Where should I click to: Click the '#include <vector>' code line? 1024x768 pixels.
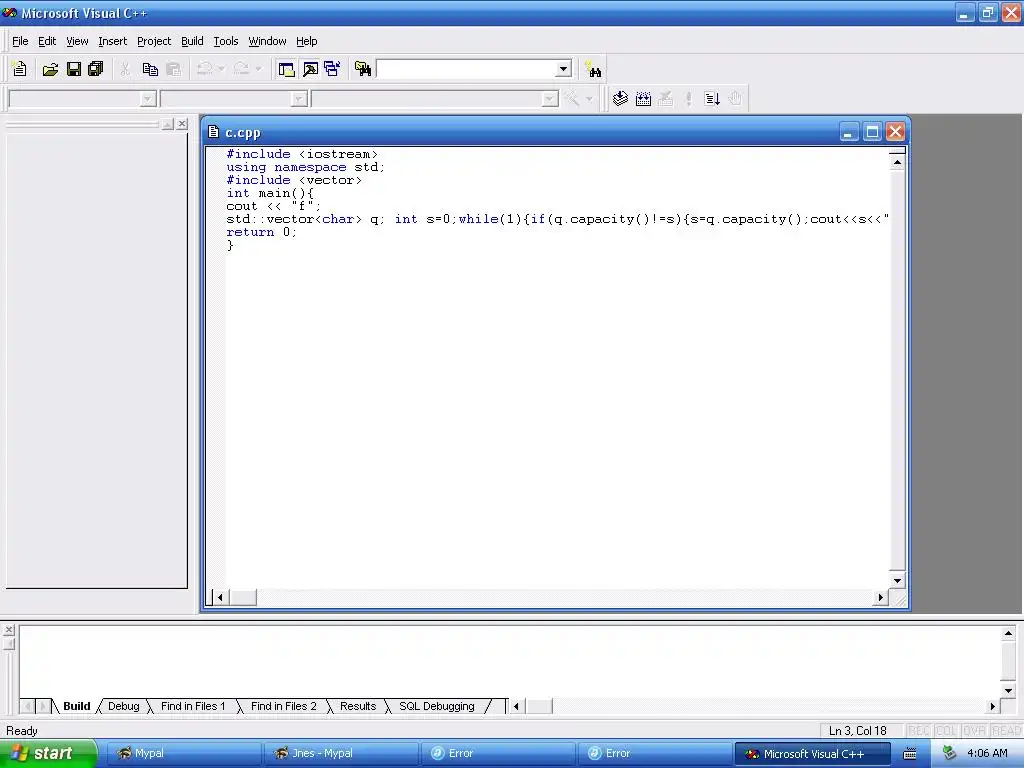pos(294,180)
